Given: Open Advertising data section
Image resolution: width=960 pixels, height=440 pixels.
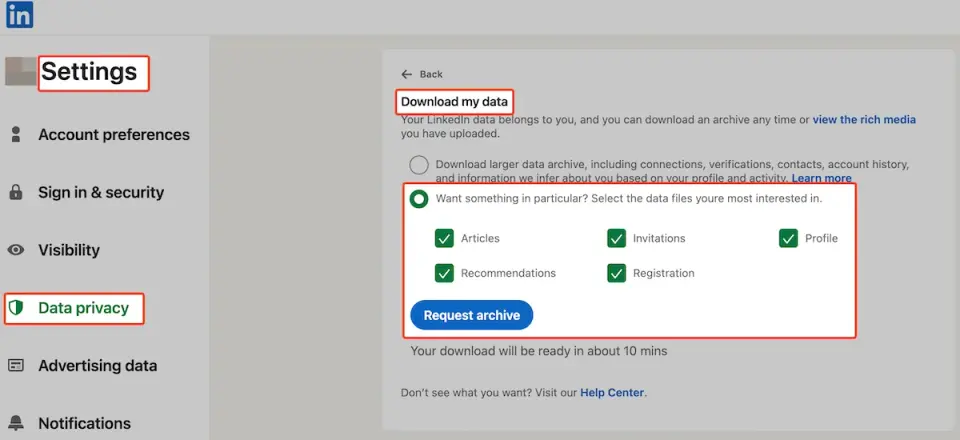Looking at the screenshot, I should (x=97, y=365).
